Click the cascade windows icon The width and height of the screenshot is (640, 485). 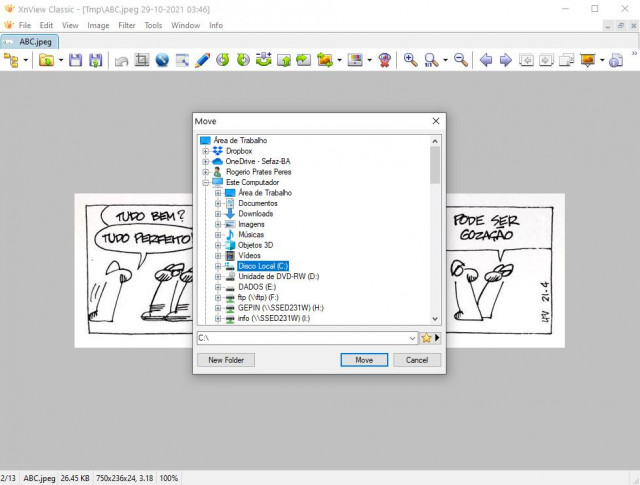567,60
